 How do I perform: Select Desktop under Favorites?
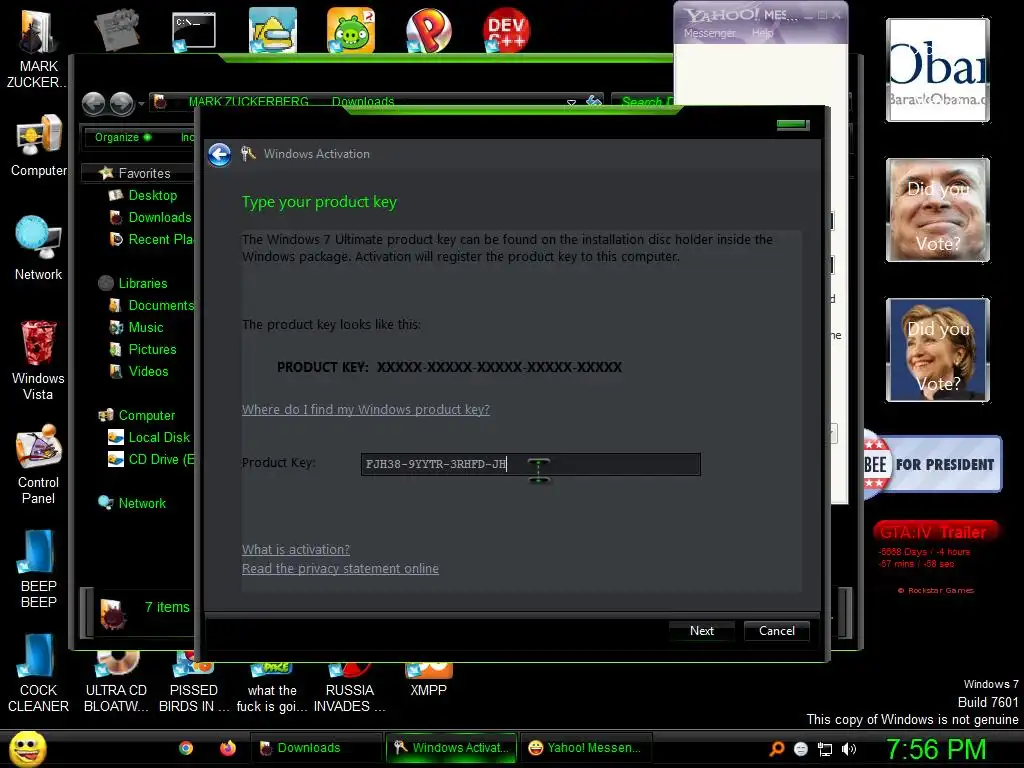(152, 195)
